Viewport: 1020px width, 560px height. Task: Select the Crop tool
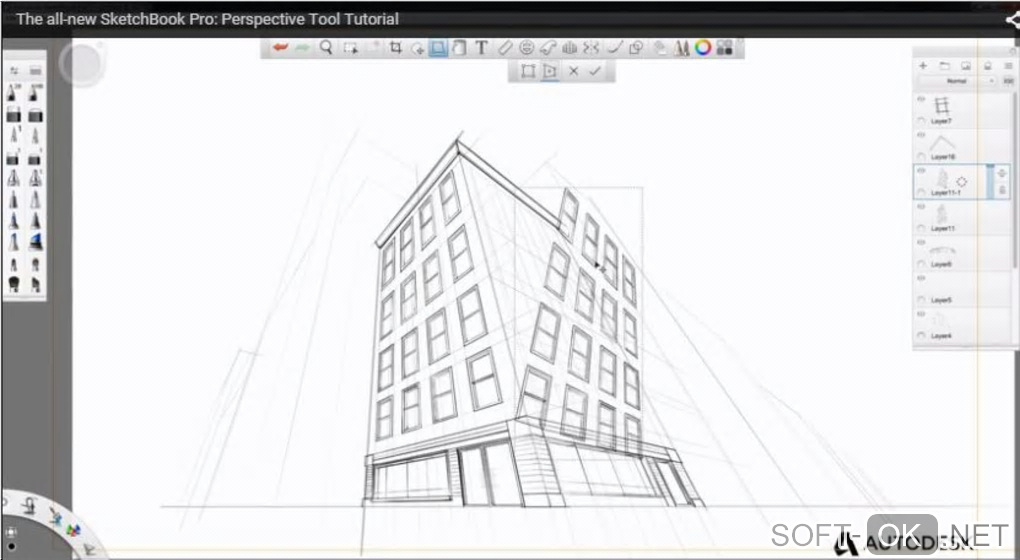[x=395, y=47]
